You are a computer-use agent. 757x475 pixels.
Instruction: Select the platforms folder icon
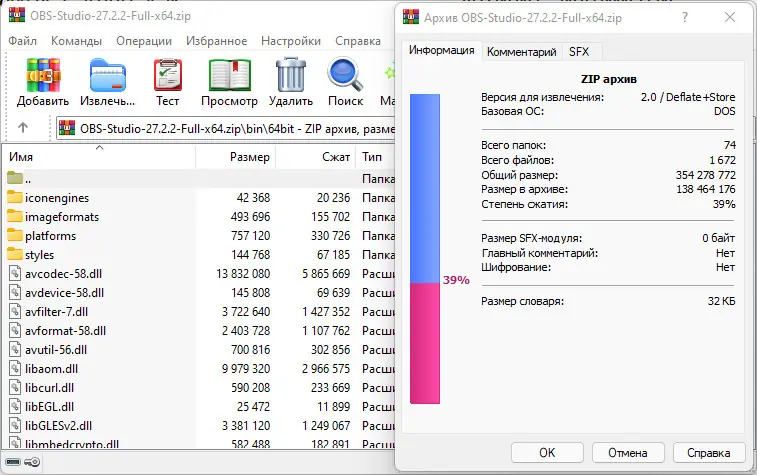tap(15, 236)
